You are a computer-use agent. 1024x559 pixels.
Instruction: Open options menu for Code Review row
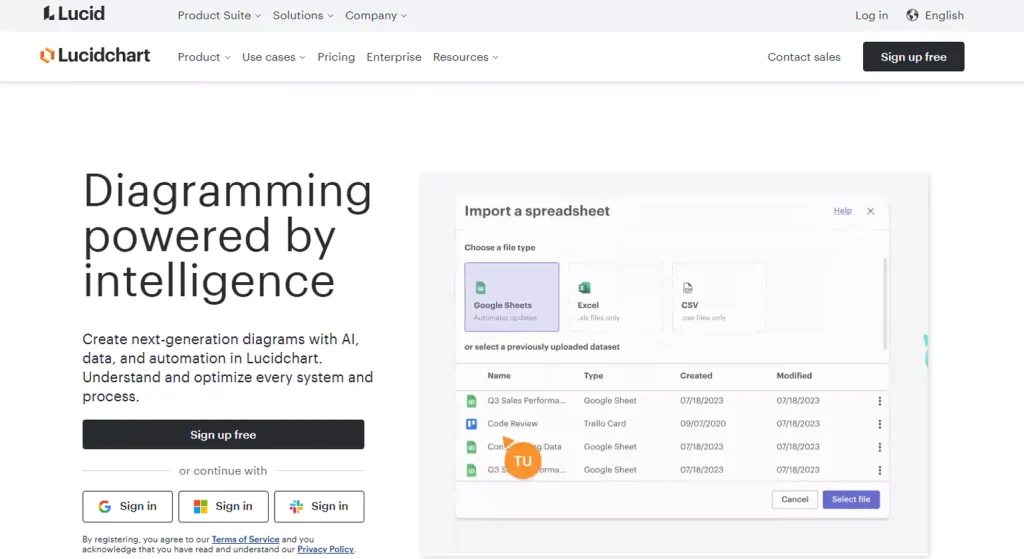(880, 424)
